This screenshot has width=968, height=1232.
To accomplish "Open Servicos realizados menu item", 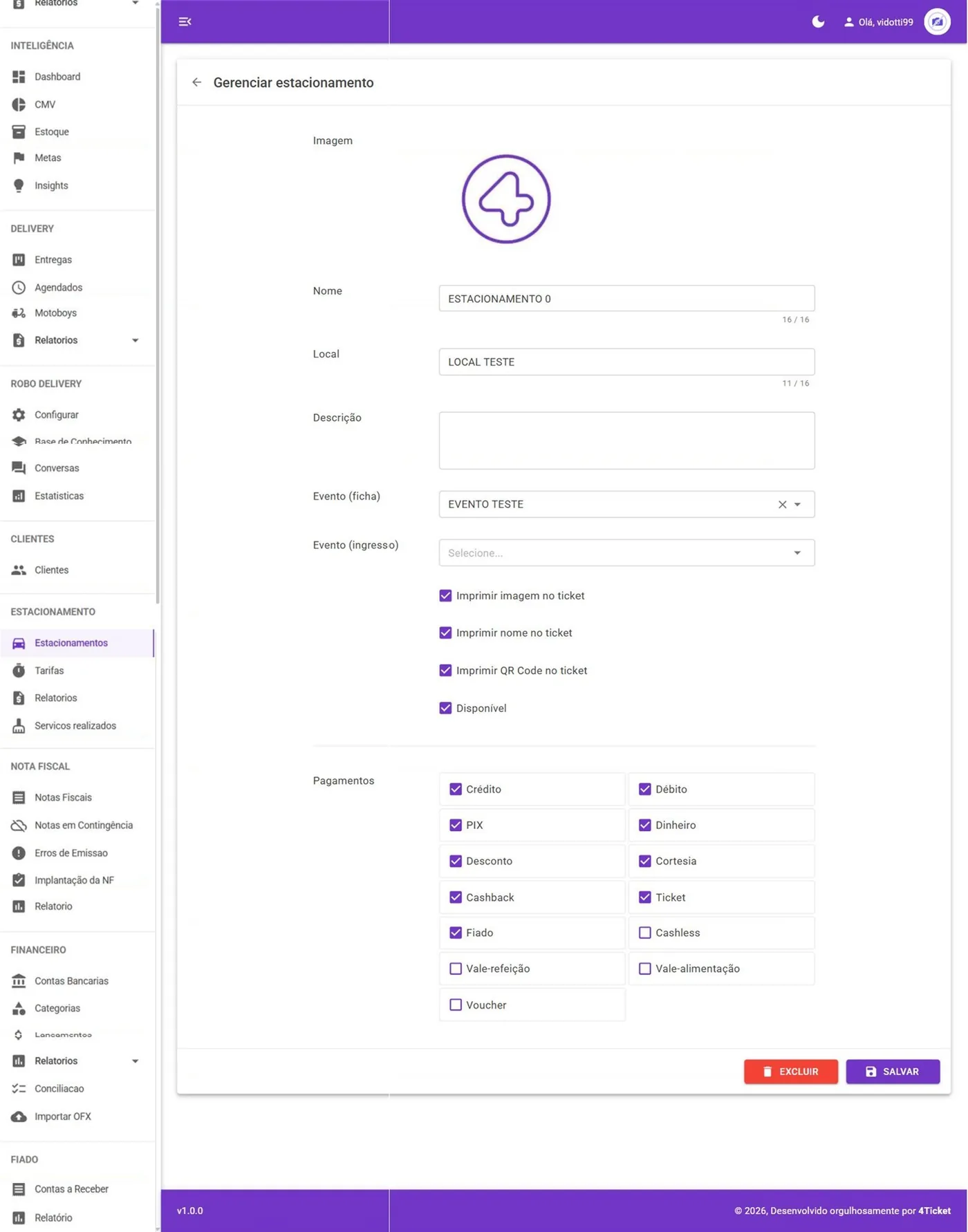I will pyautogui.click(x=76, y=726).
